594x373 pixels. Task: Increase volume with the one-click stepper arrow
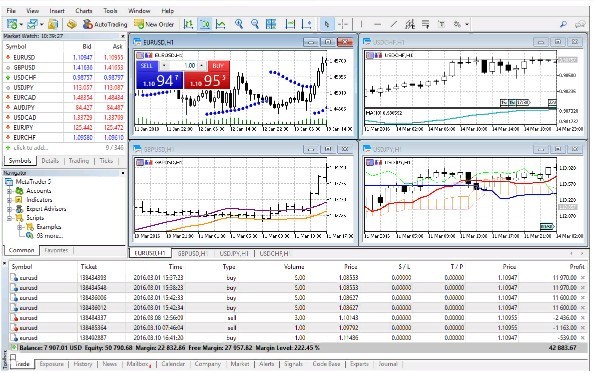point(202,66)
